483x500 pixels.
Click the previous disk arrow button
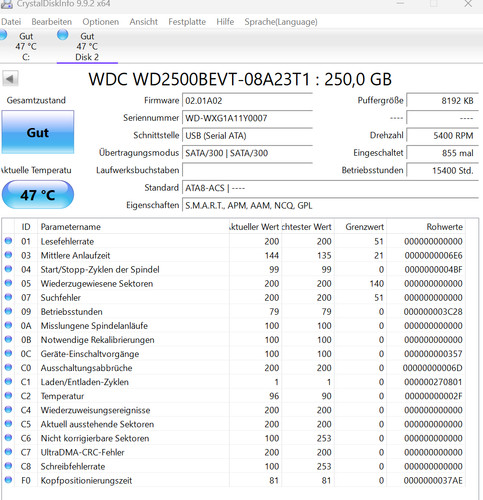coord(10,79)
